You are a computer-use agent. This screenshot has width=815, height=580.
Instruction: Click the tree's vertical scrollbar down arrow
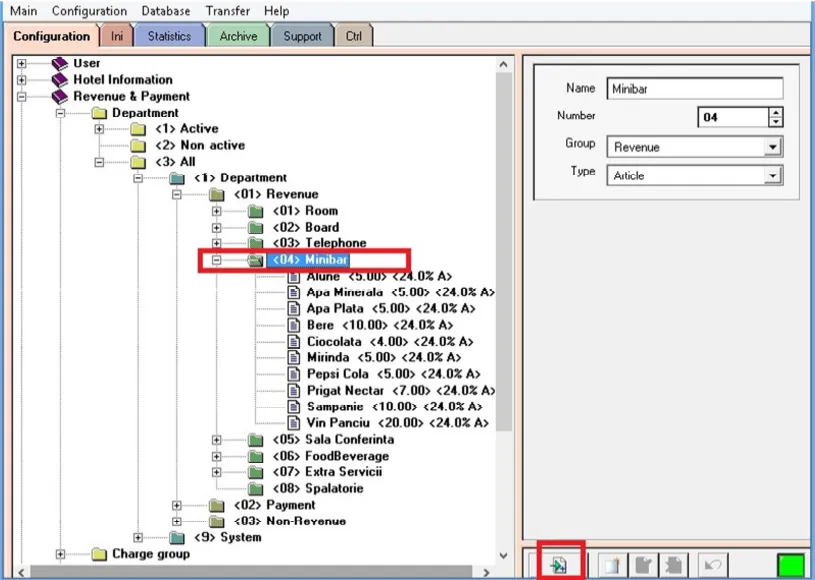click(503, 555)
